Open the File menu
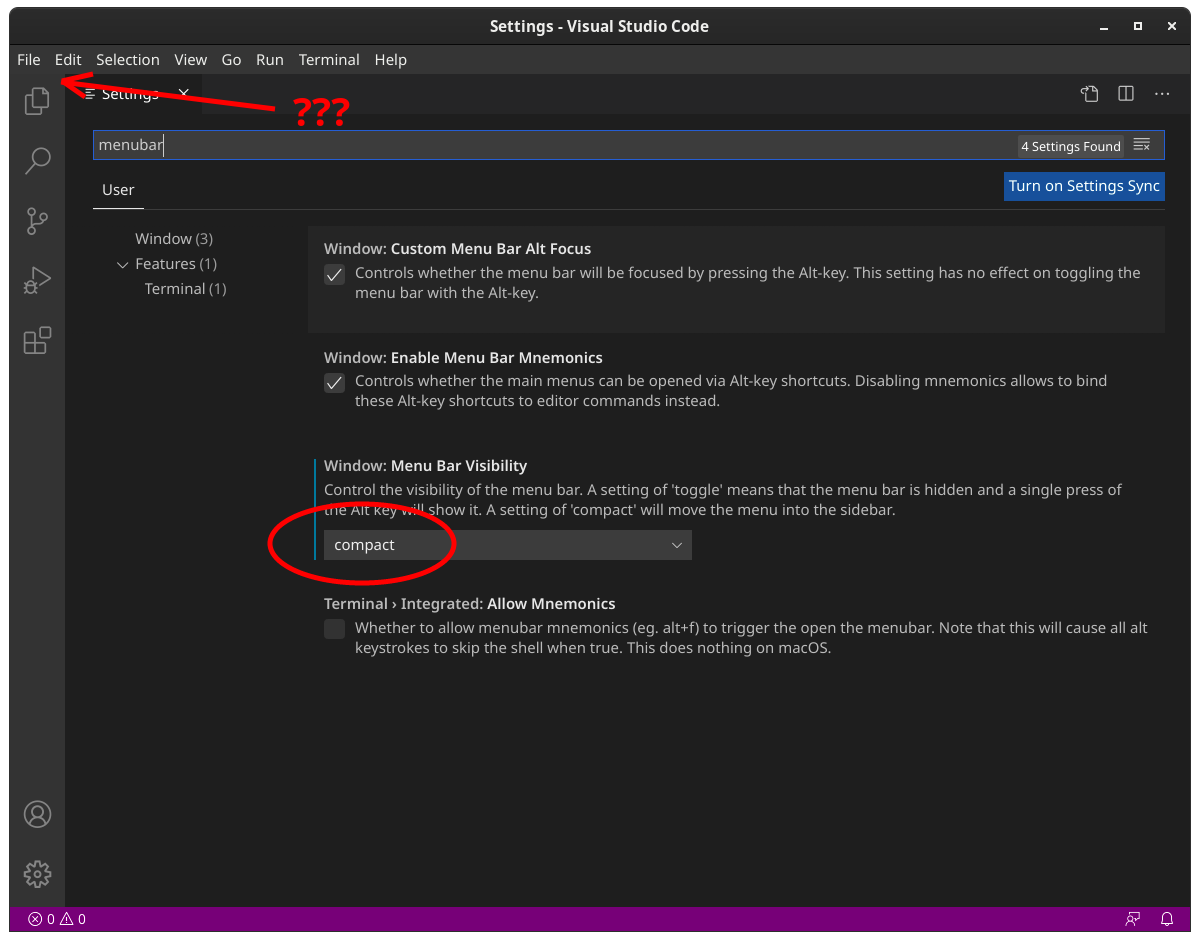The width and height of the screenshot is (1200, 941). click(28, 59)
